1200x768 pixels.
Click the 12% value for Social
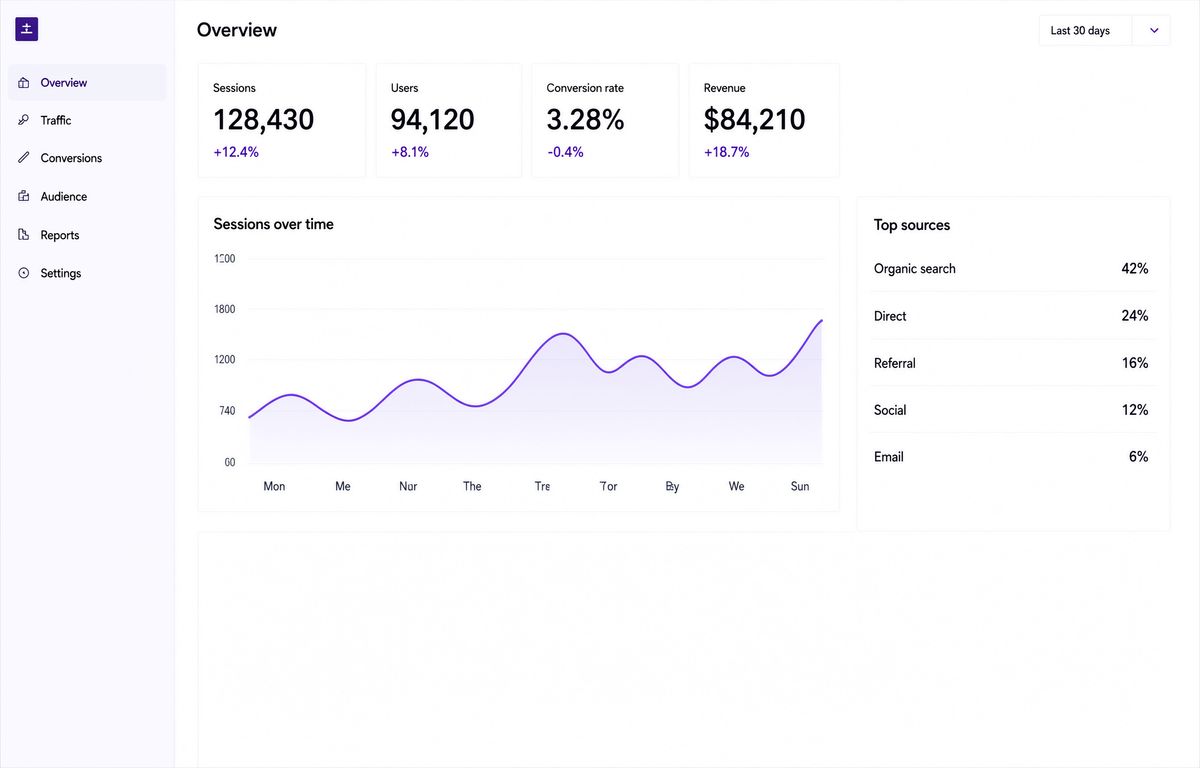tap(1135, 410)
